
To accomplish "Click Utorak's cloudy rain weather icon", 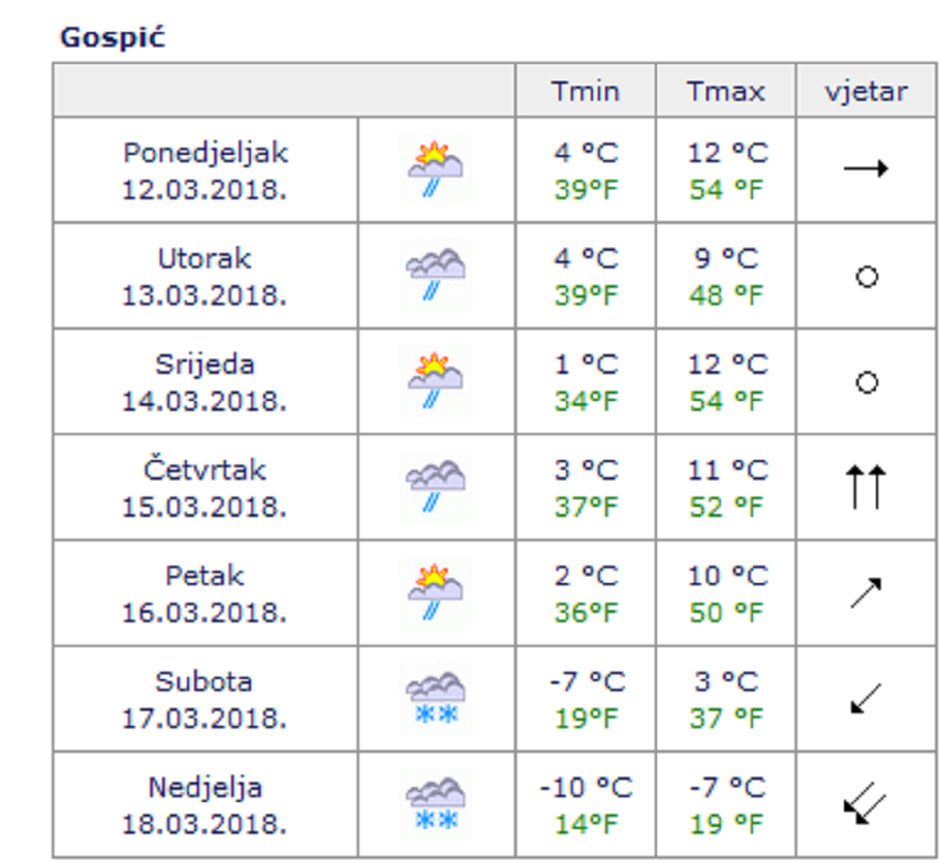I will [x=436, y=276].
